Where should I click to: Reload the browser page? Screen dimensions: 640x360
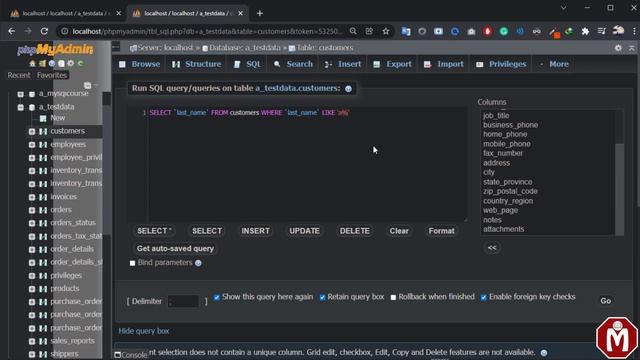click(x=44, y=31)
